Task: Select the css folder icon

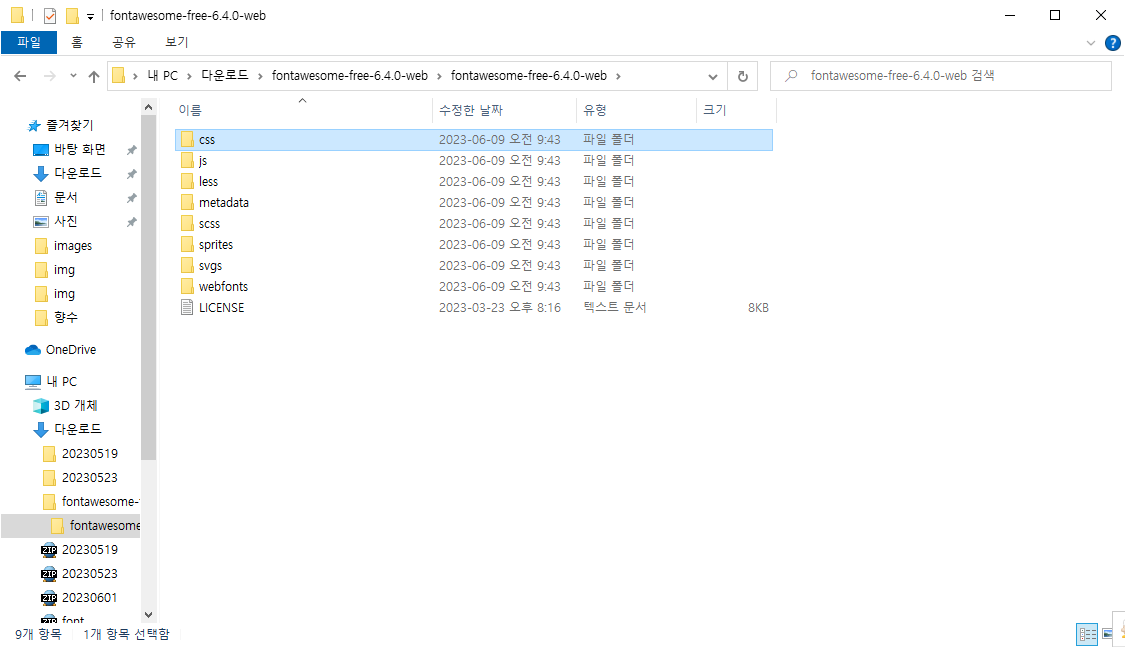Action: point(187,139)
